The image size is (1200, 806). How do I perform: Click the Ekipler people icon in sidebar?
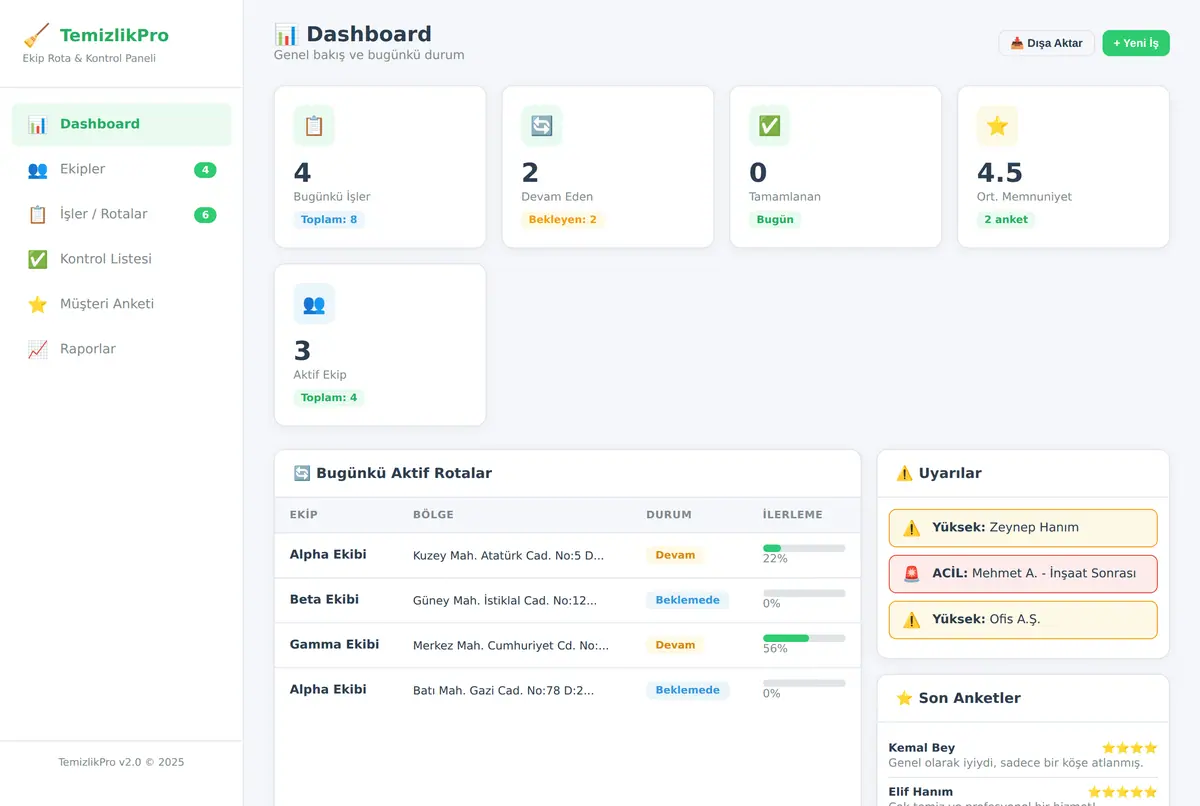coord(38,170)
